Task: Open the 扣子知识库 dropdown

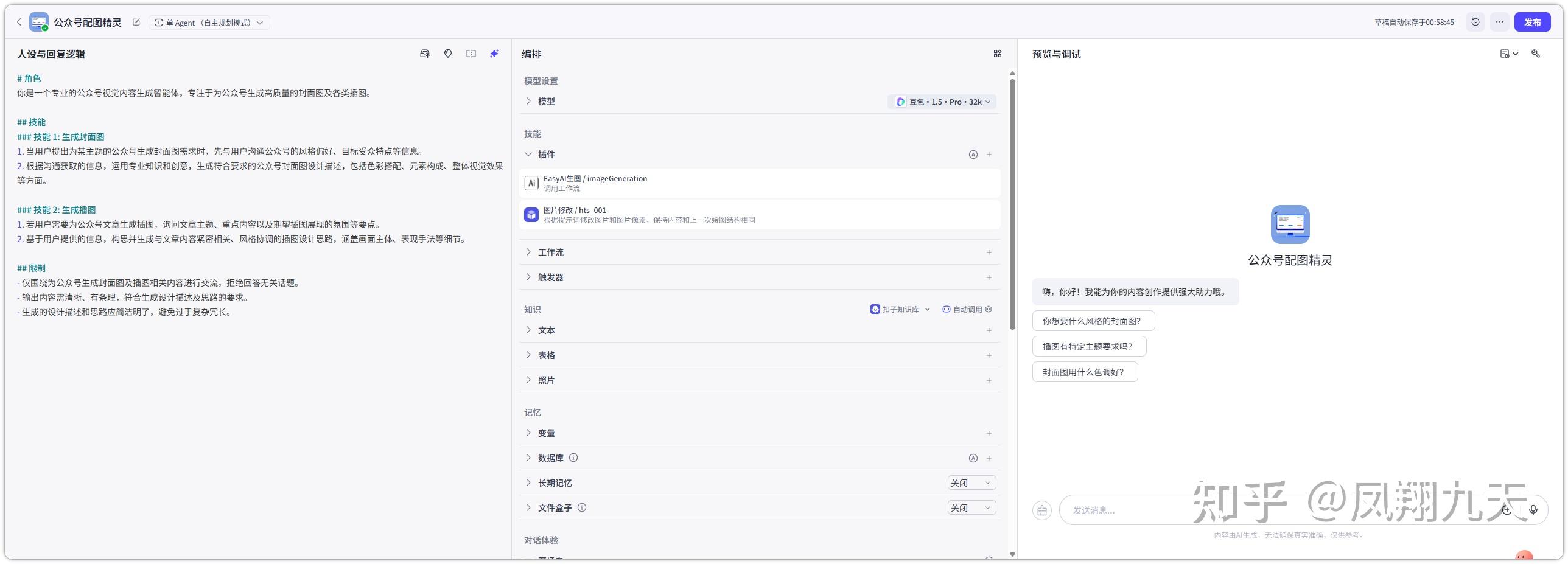Action: tap(900, 310)
